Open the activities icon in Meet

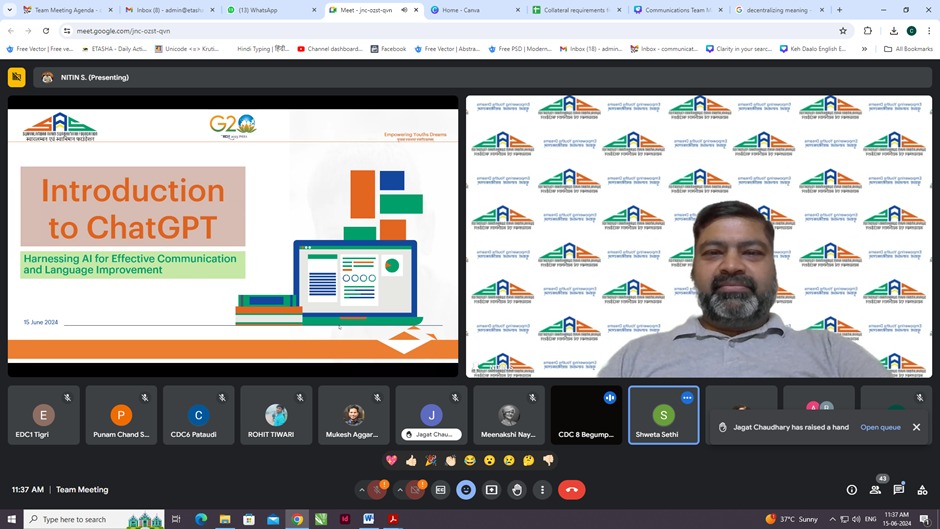pyautogui.click(x=922, y=490)
